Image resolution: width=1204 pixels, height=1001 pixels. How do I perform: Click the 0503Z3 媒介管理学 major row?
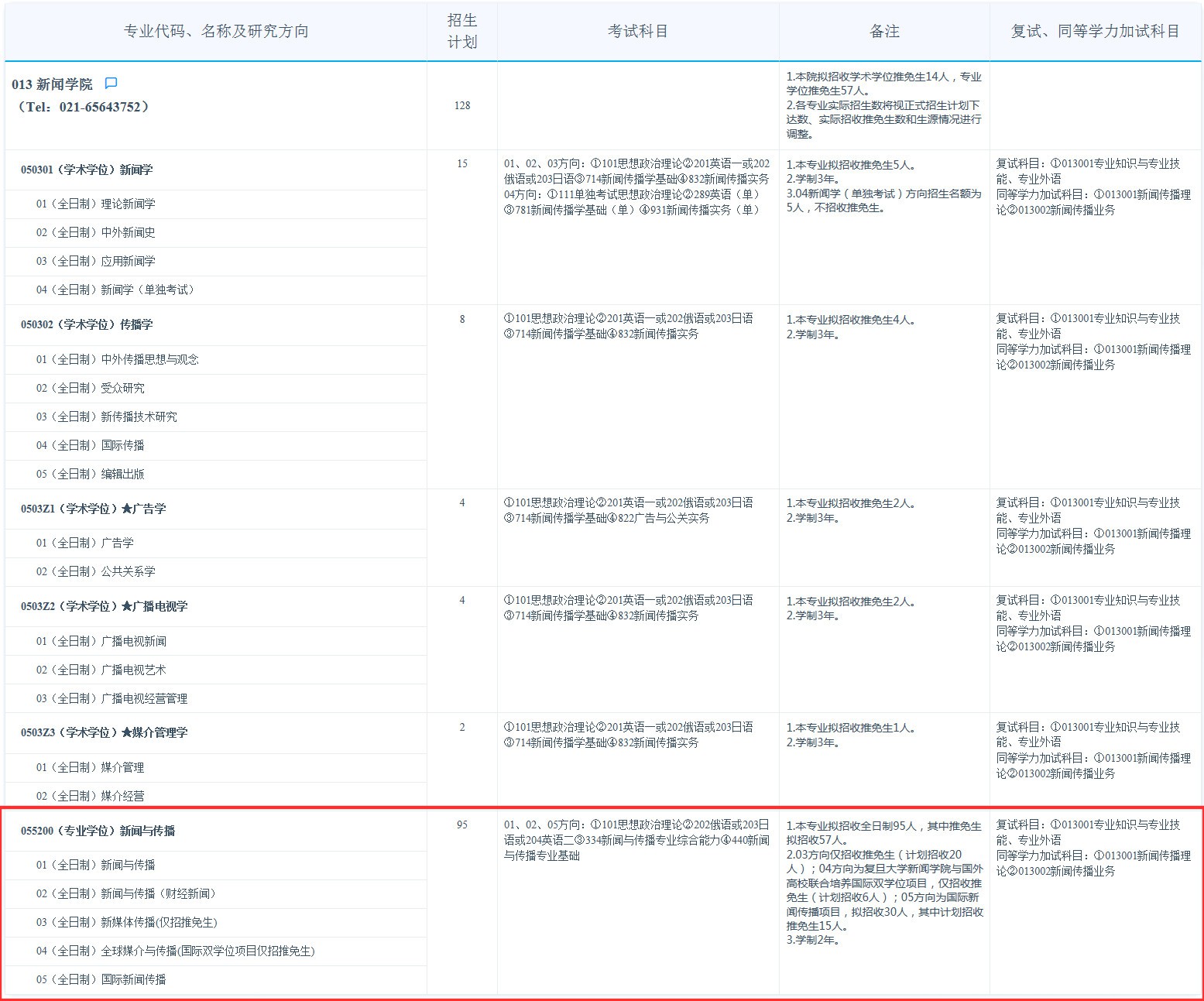pos(104,733)
